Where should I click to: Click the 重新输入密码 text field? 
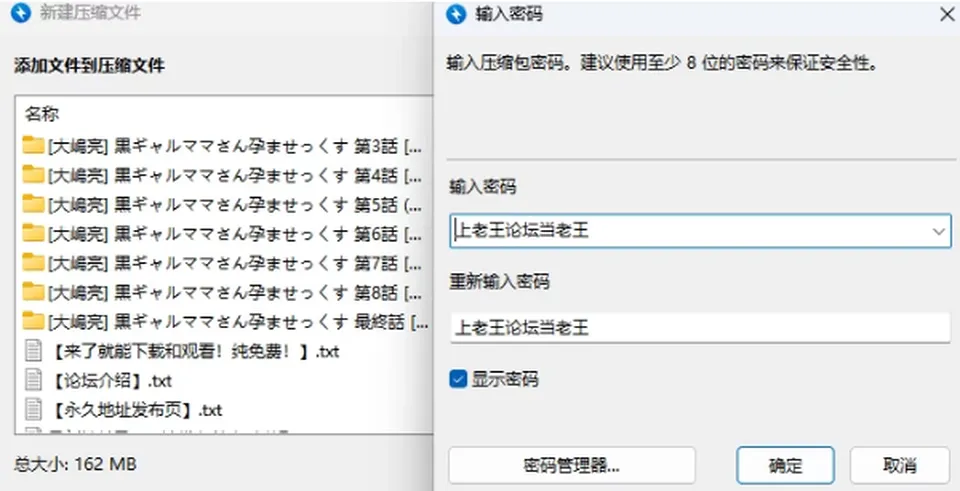pyautogui.click(x=700, y=328)
